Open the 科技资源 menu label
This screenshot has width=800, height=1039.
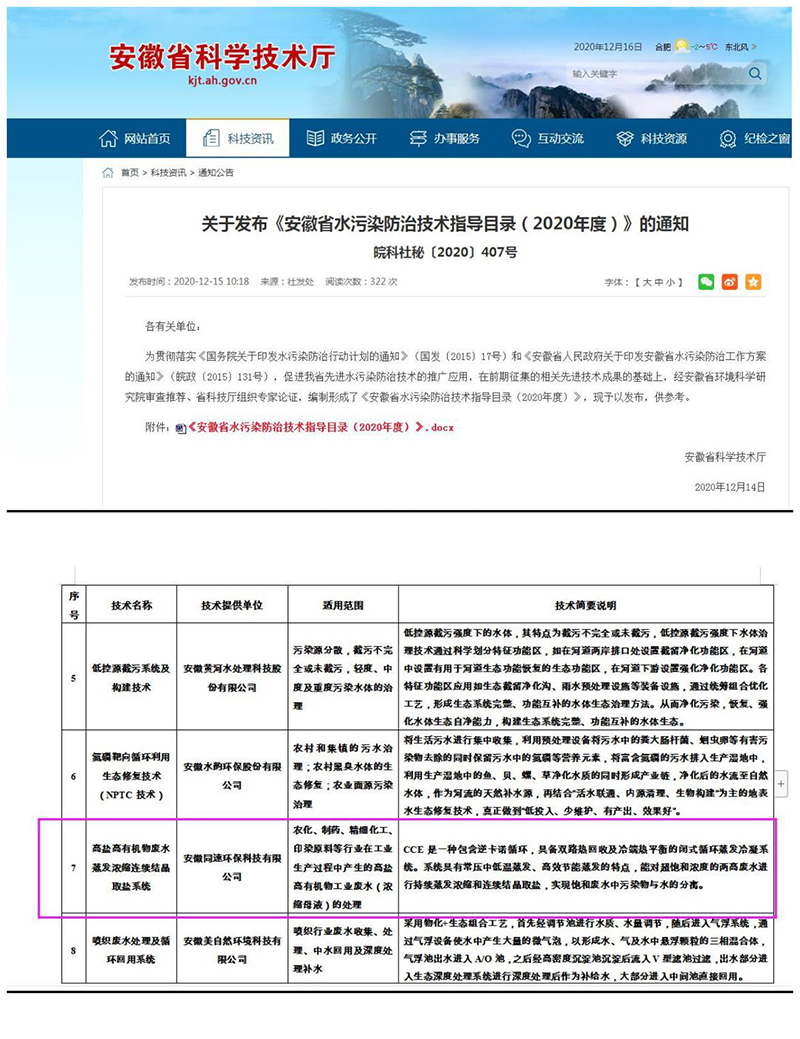click(x=663, y=138)
